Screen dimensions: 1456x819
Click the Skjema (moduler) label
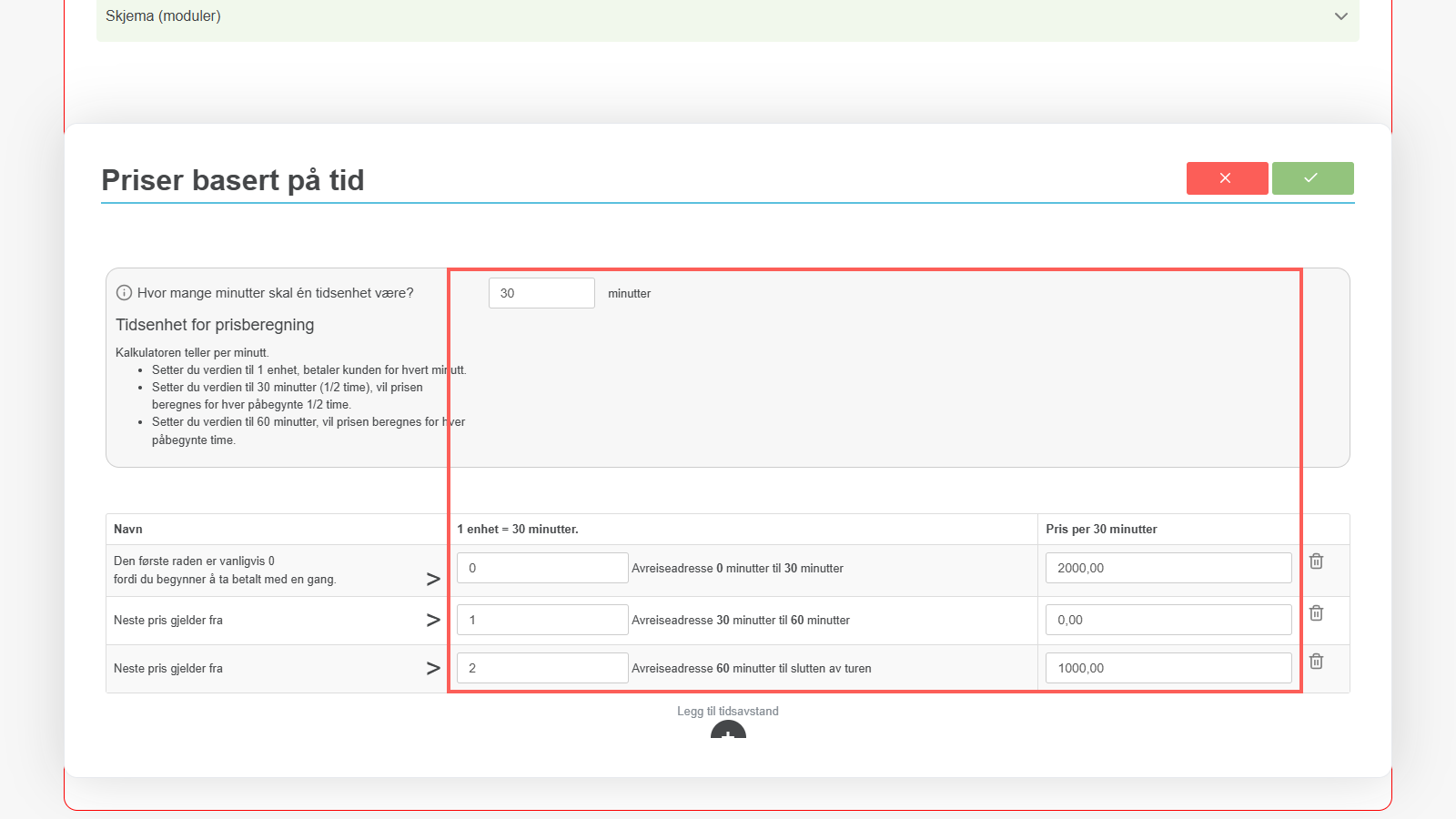163,15
